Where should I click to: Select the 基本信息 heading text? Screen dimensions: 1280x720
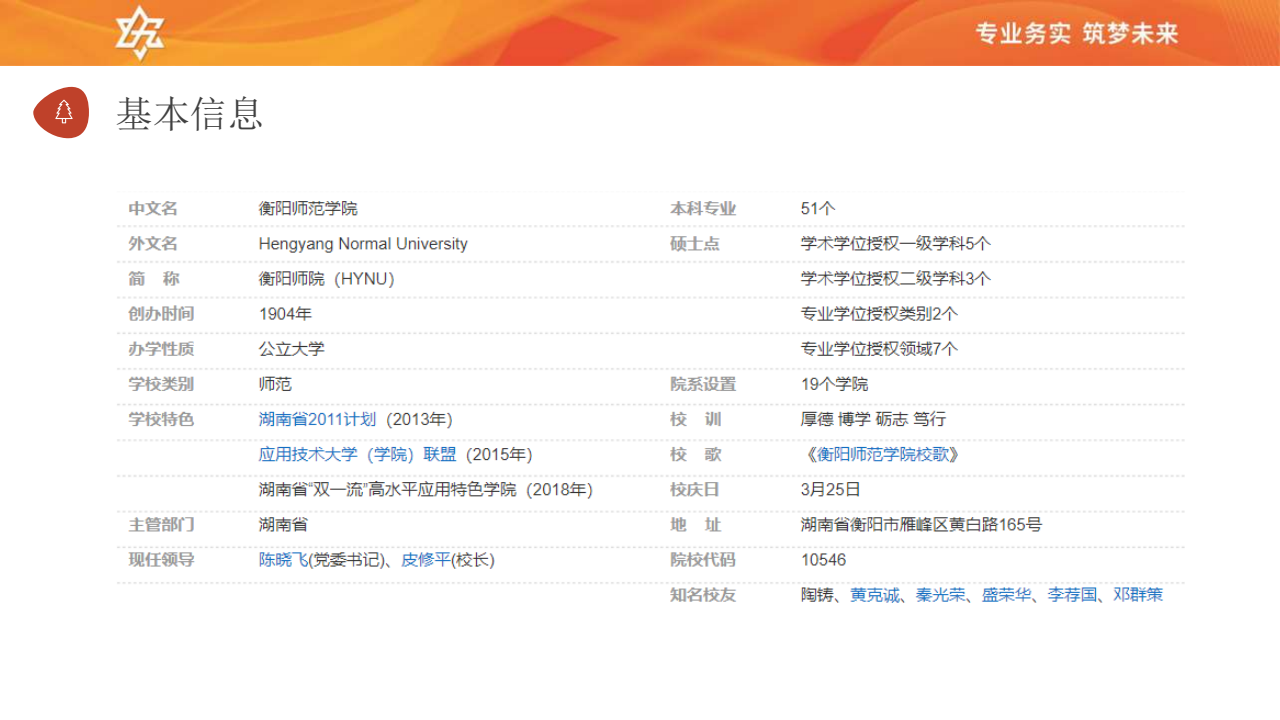[x=190, y=114]
